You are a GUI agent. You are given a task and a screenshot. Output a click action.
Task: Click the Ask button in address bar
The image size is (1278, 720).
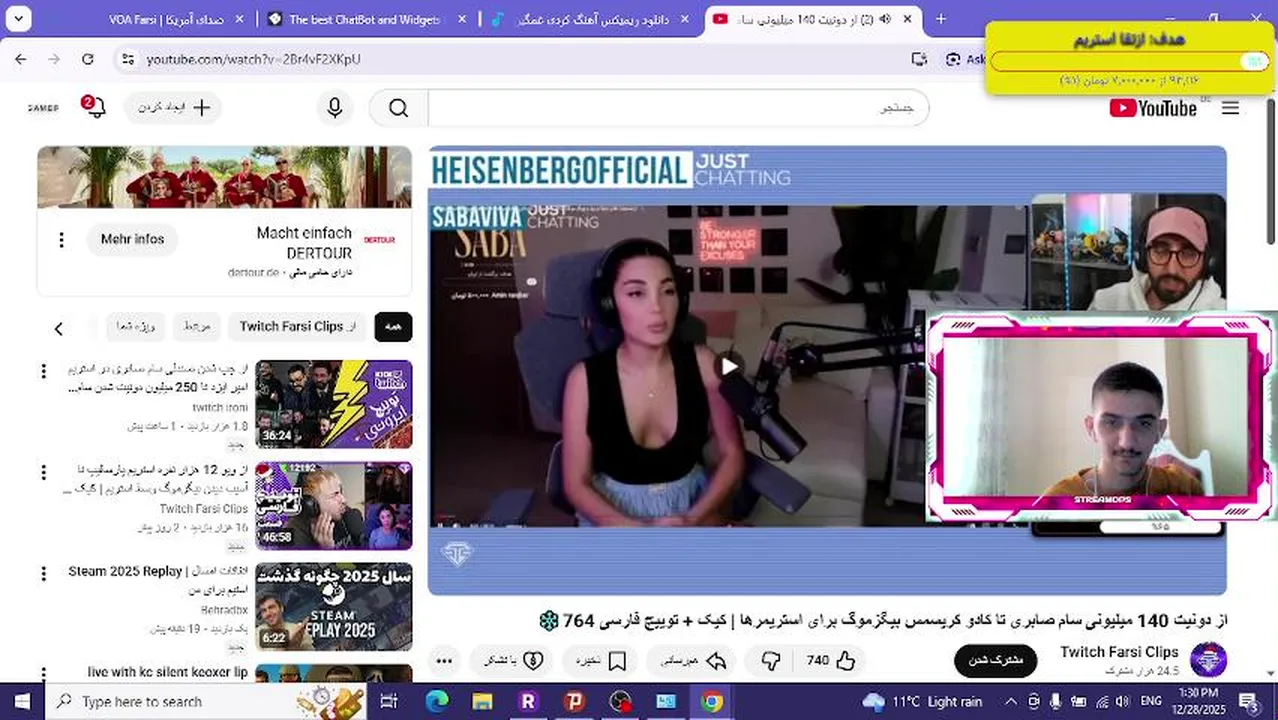click(x=966, y=59)
